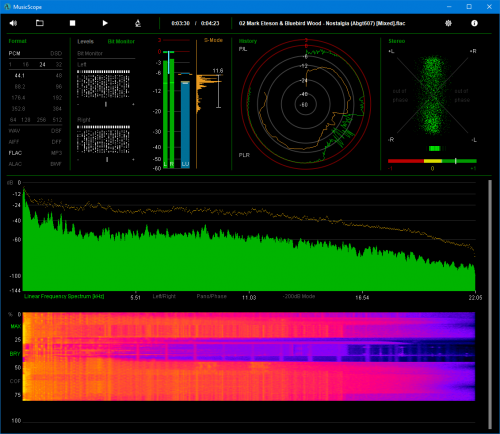Open settings with the gear icon
Screen dimensions: 500x434
pyautogui.click(x=448, y=23)
